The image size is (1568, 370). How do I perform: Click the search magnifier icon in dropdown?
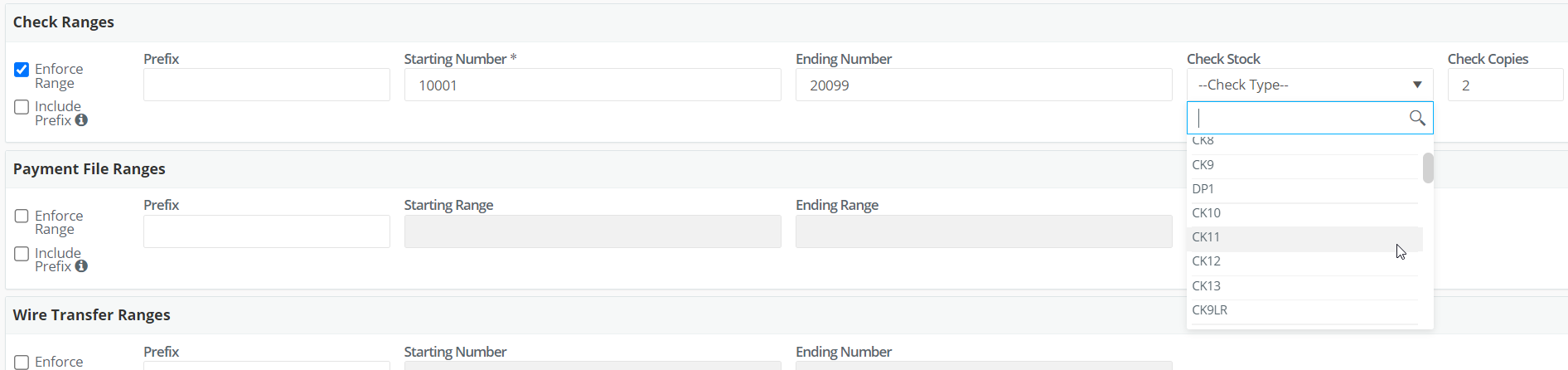1417,118
